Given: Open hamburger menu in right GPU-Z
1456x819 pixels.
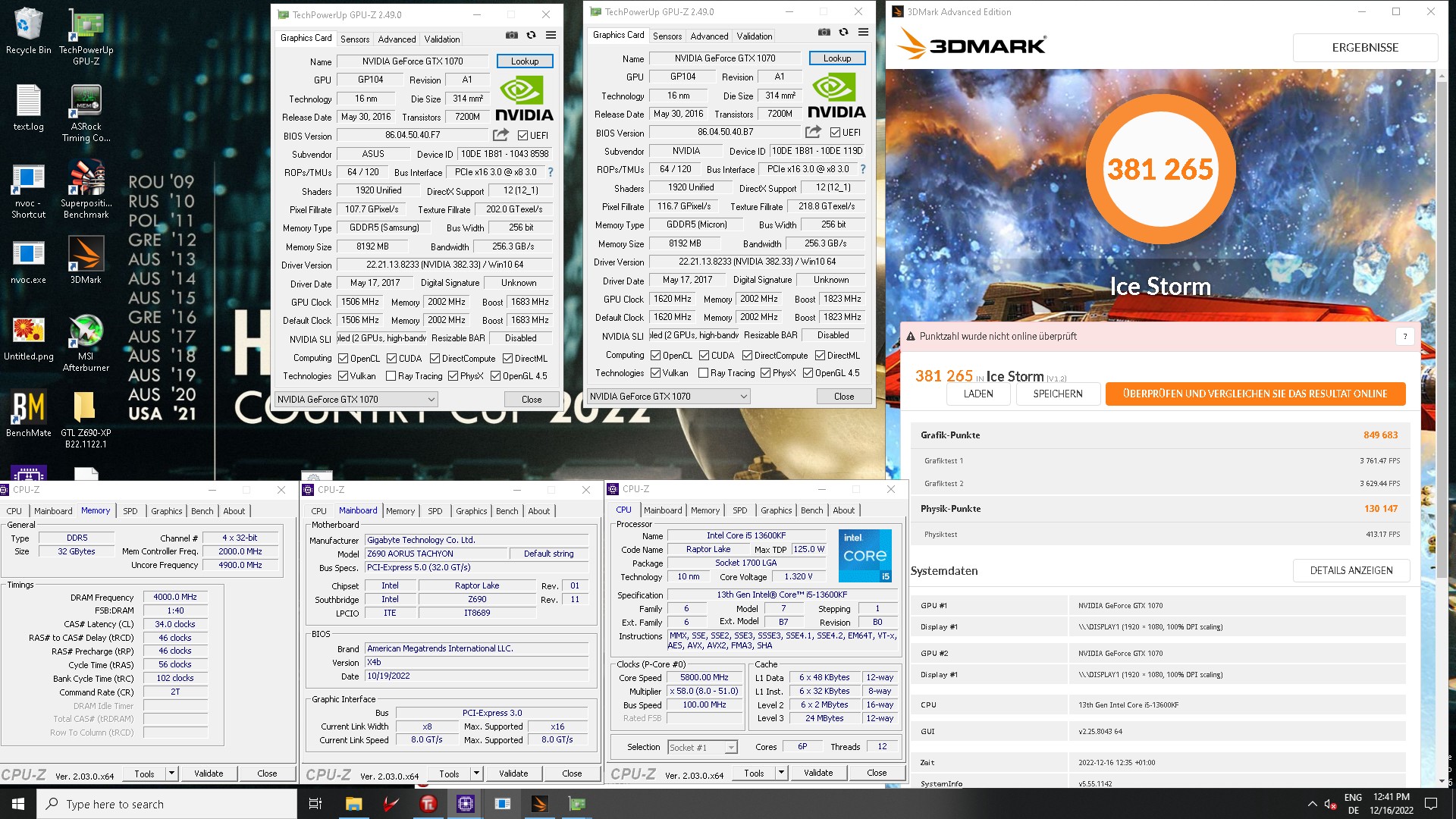Looking at the screenshot, I should coord(863,33).
